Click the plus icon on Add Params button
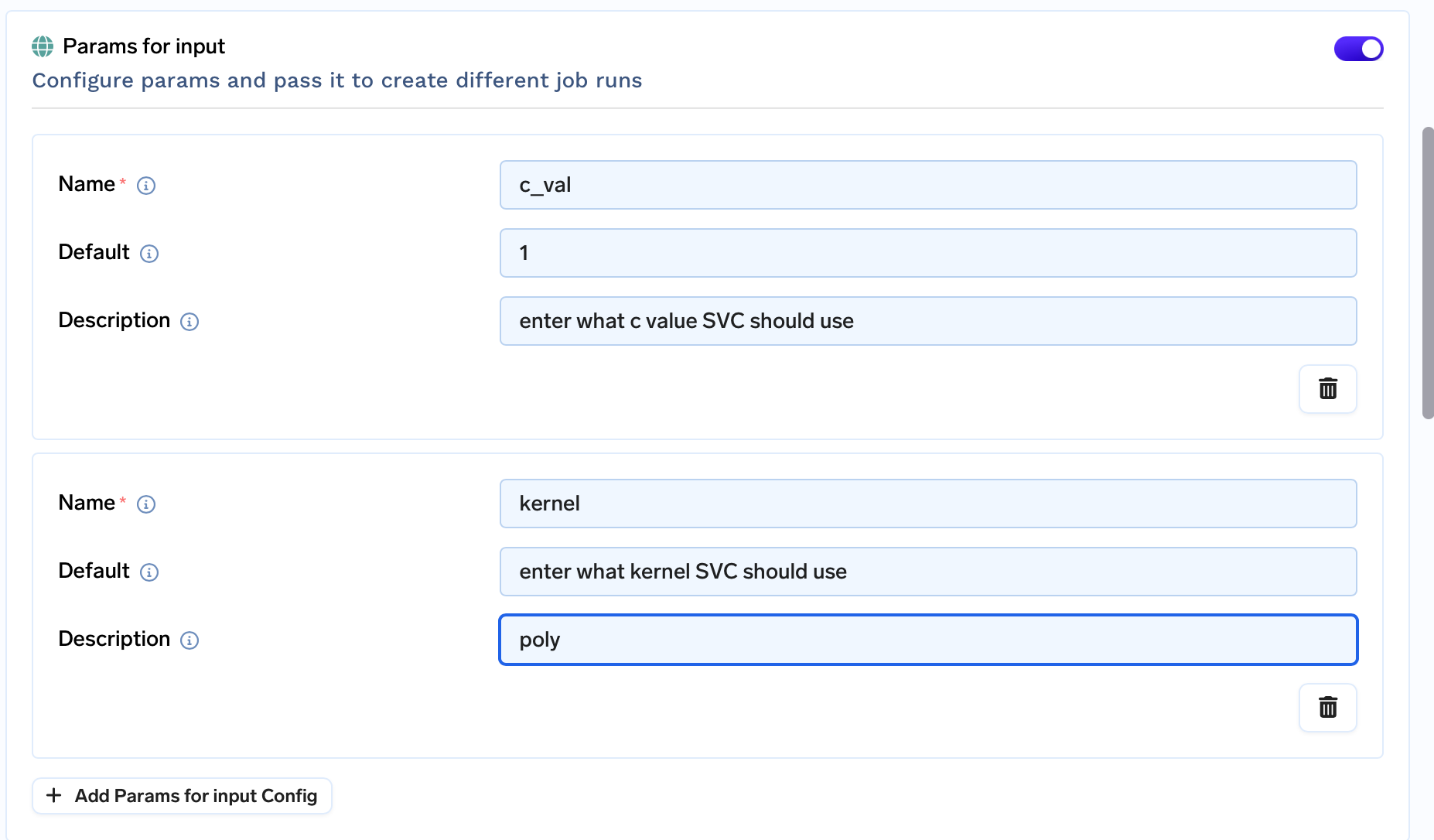Viewport: 1434px width, 840px height. 54,796
